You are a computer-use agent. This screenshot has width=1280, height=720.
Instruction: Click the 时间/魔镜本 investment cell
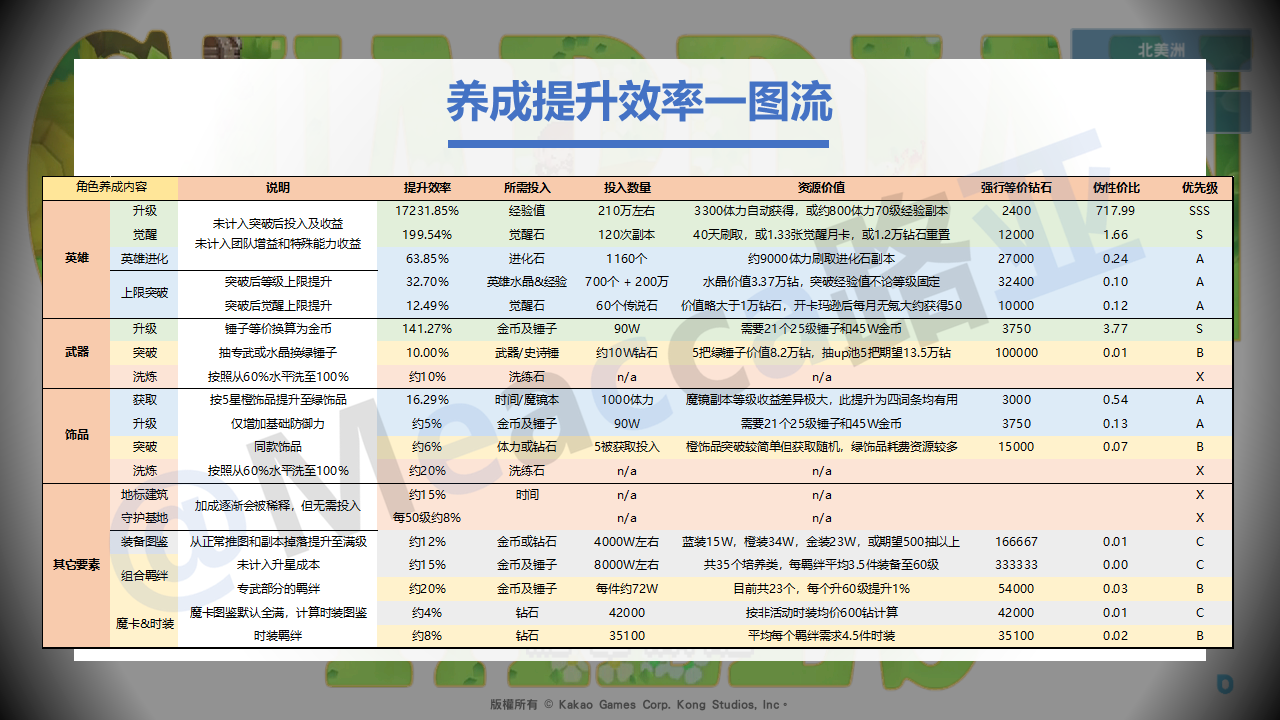coord(527,399)
